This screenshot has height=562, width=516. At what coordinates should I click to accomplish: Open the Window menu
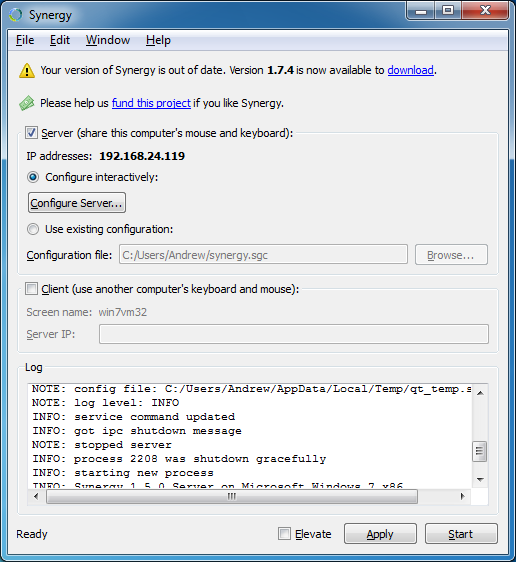[108, 40]
